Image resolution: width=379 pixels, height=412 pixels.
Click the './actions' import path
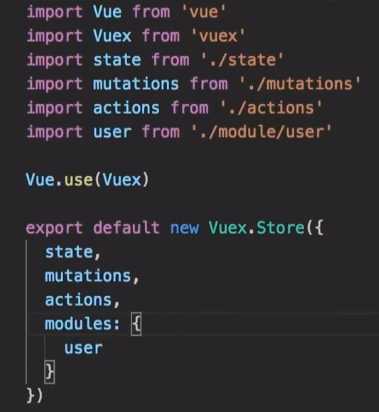[x=271, y=108]
